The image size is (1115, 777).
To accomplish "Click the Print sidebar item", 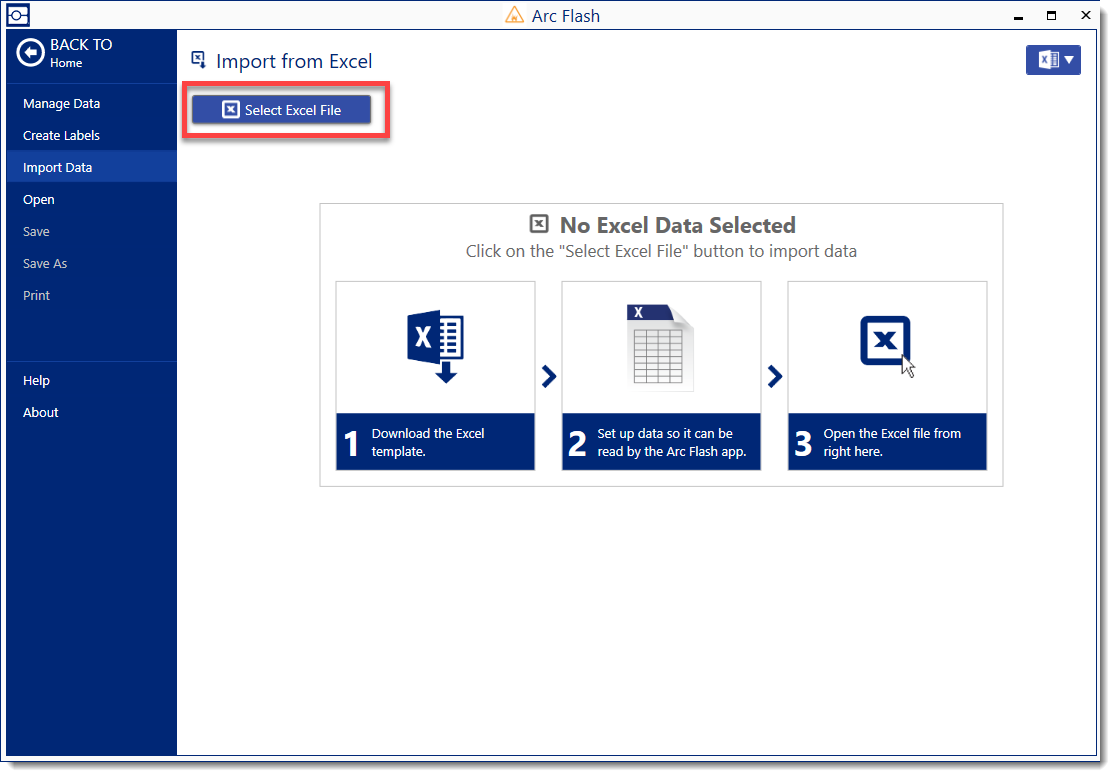I will (37, 296).
